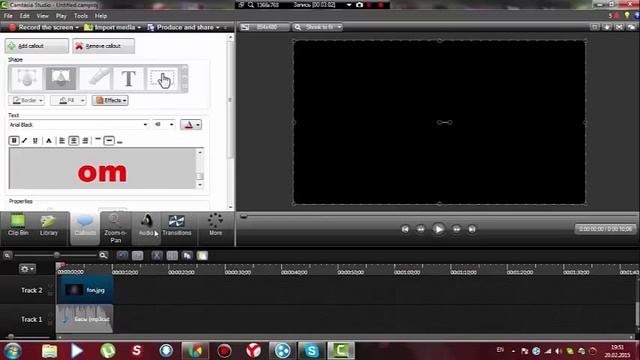Viewport: 640px width, 360px height.
Task: Open the Help menu
Action: pyautogui.click(x=101, y=16)
